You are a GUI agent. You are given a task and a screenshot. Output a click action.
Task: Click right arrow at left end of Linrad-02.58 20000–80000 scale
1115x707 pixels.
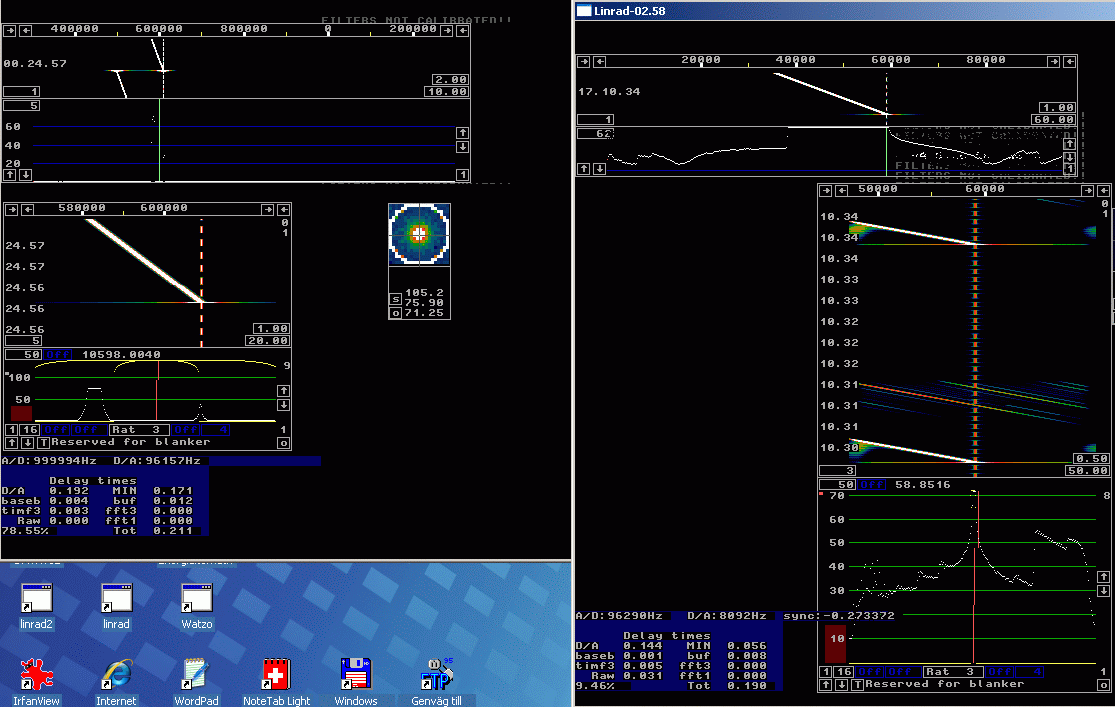(584, 62)
